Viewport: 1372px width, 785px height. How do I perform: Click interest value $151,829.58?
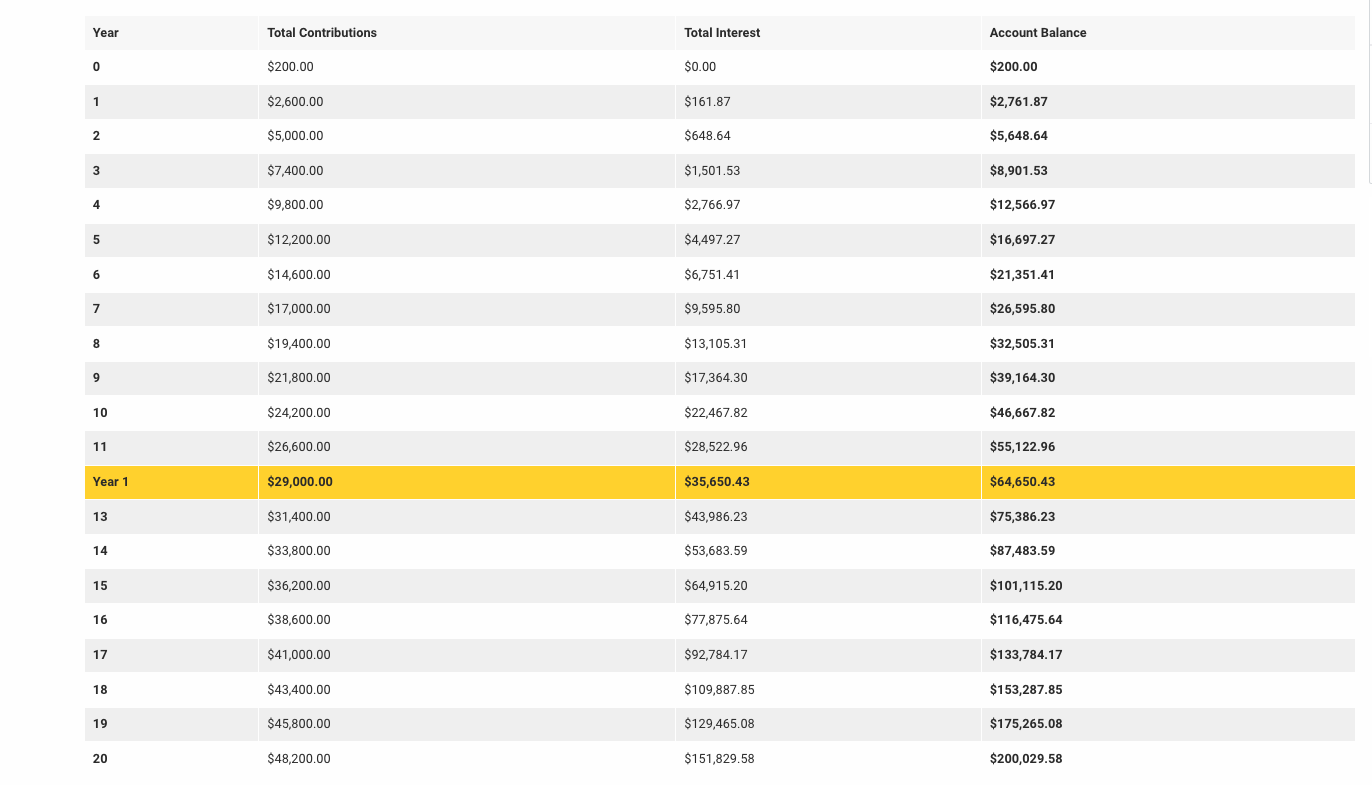[719, 759]
